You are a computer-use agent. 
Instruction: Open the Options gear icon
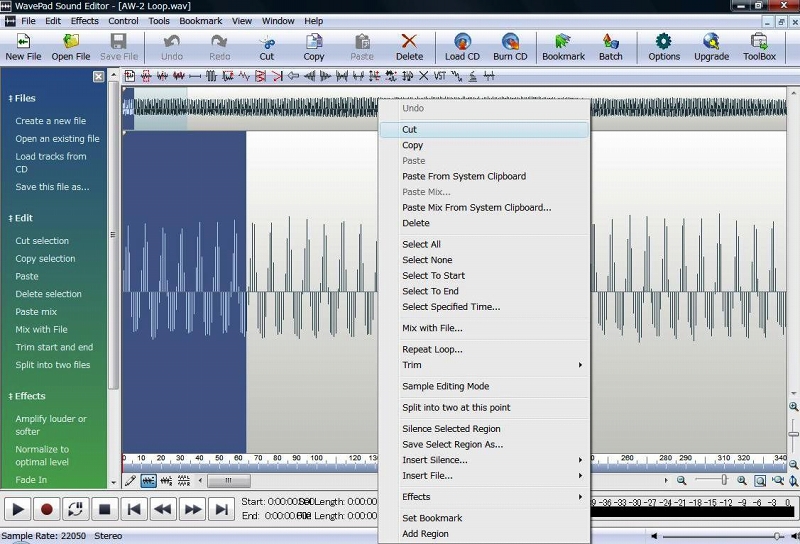[x=664, y=41]
